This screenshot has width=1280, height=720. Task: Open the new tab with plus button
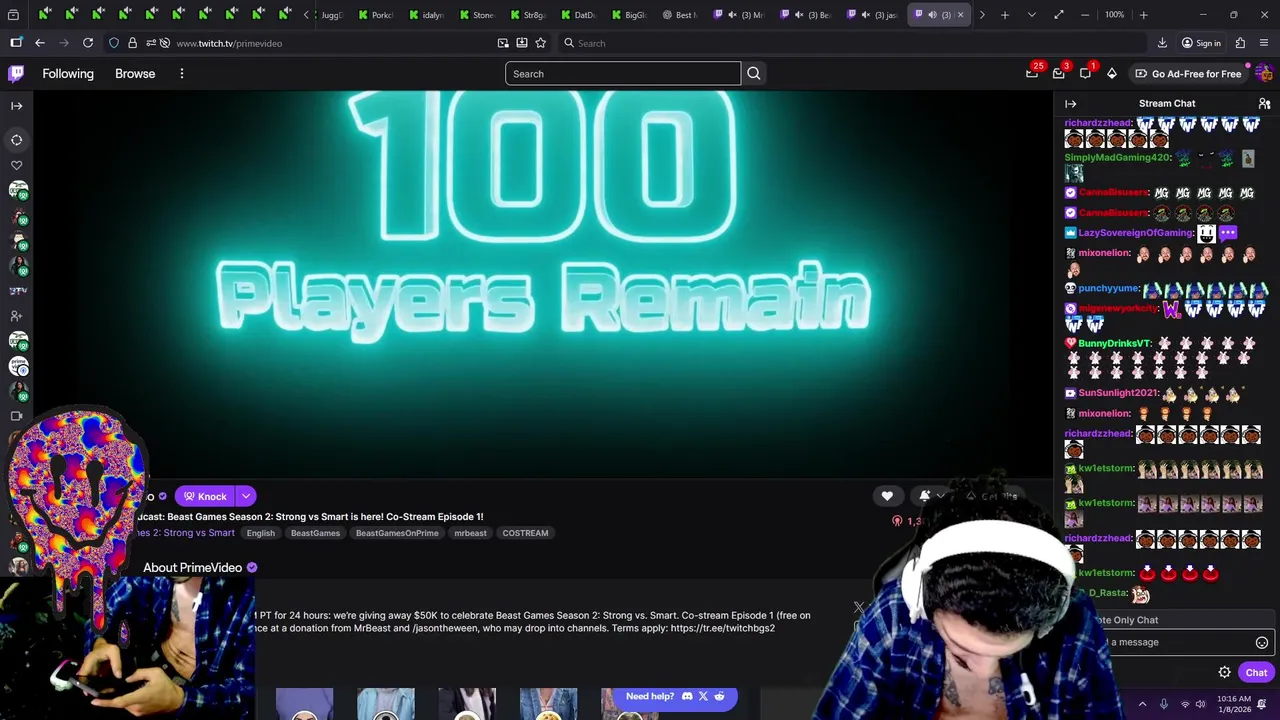[1005, 15]
